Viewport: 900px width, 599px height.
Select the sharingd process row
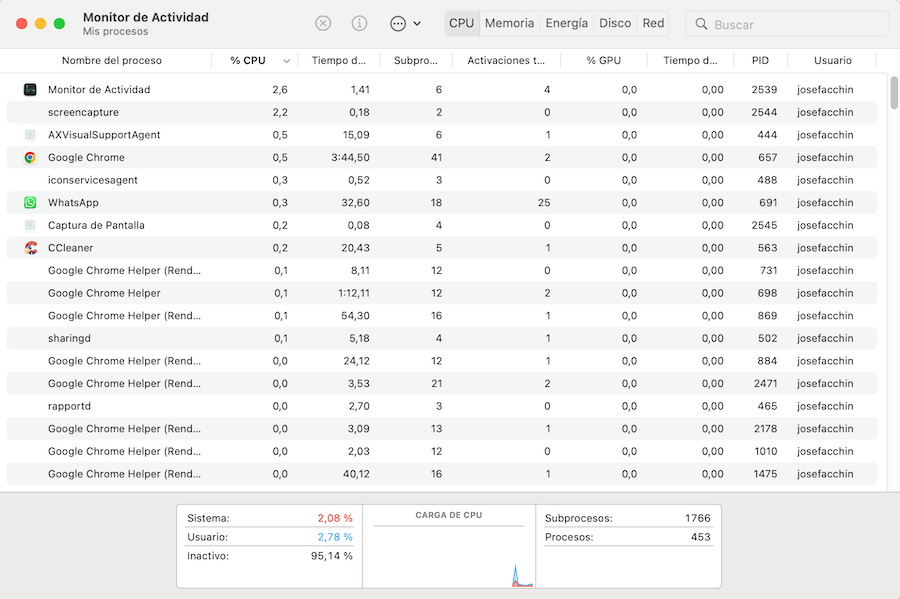tap(441, 338)
